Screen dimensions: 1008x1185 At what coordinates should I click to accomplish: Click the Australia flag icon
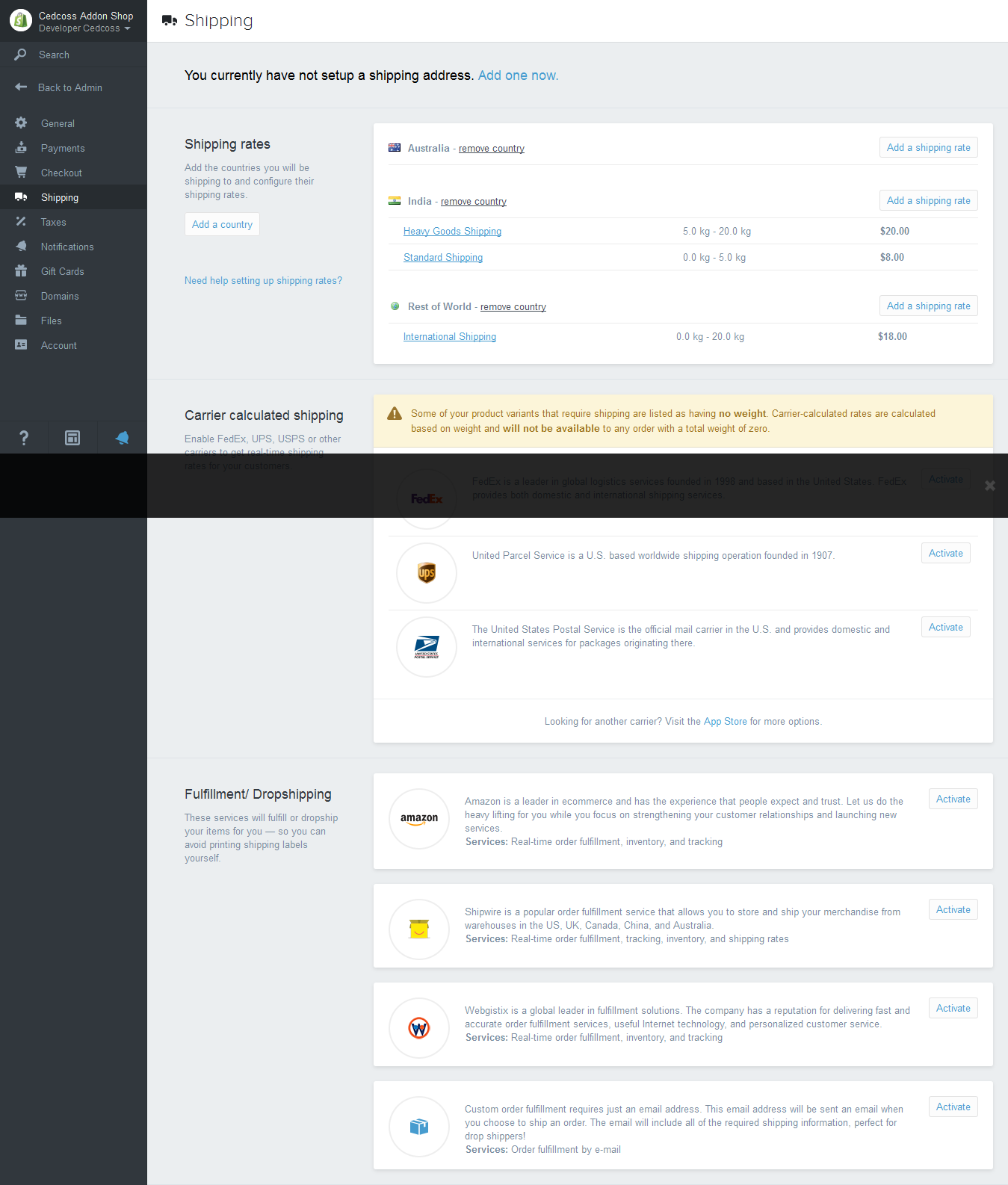[395, 148]
